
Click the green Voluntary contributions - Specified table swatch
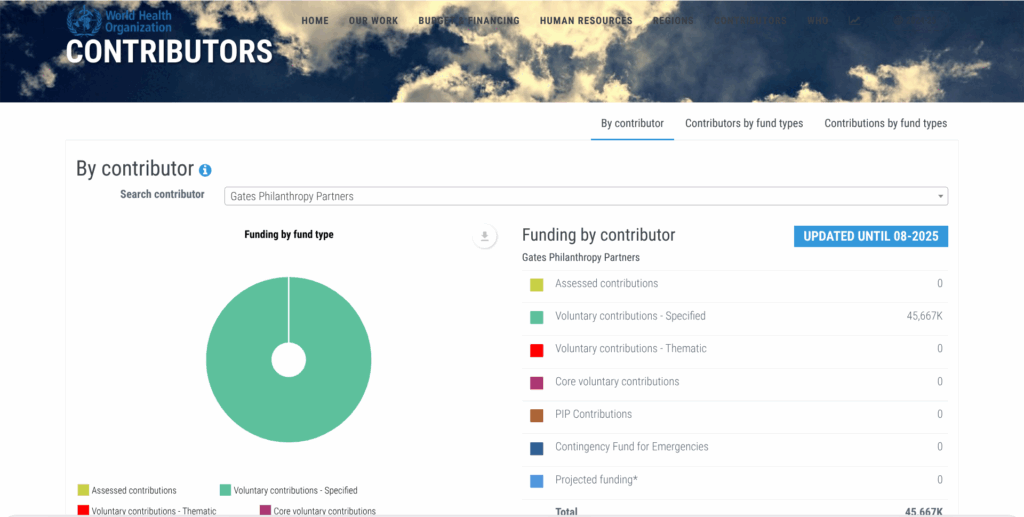coord(537,317)
